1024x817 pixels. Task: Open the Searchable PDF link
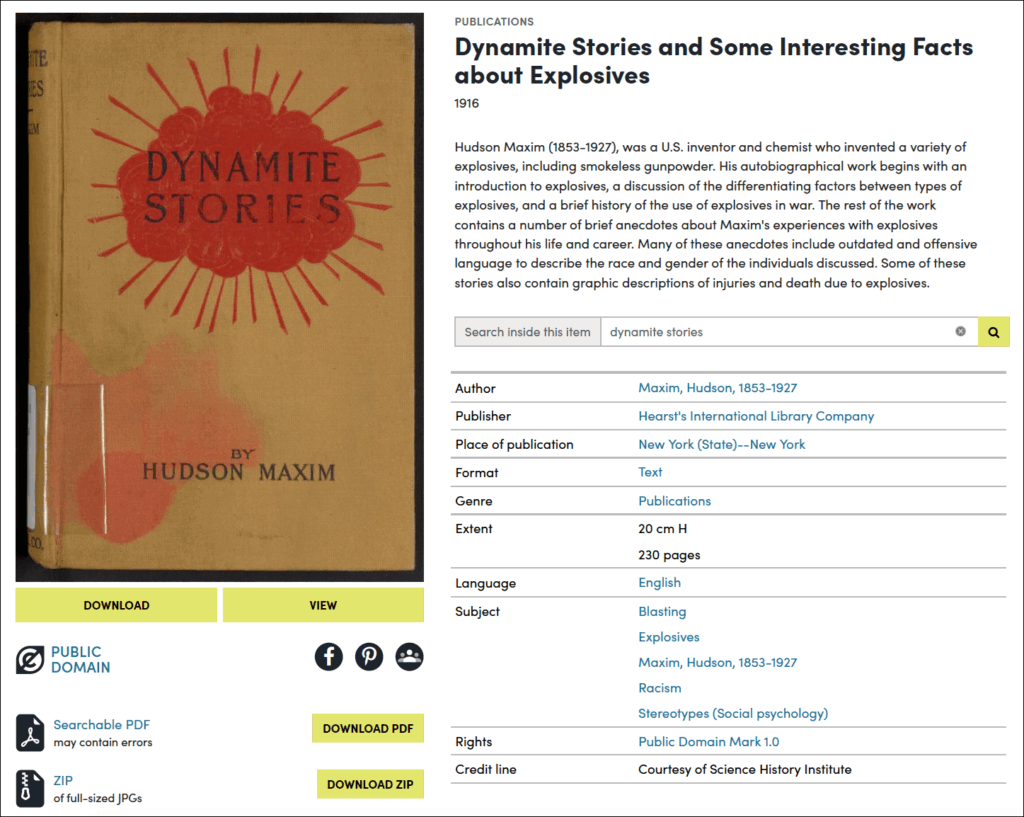(102, 724)
